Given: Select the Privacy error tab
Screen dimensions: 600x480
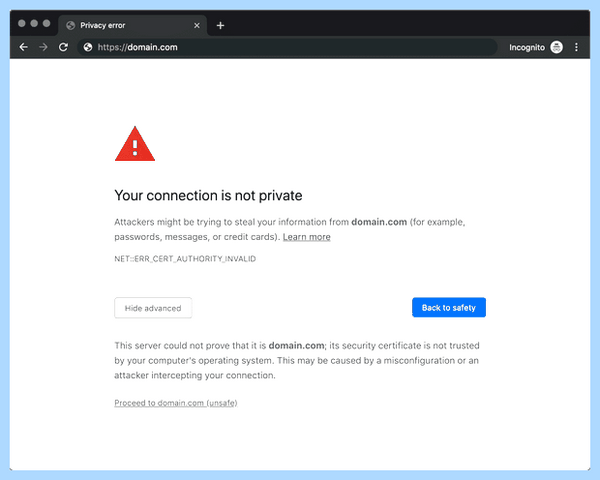Looking at the screenshot, I should coord(132,26).
